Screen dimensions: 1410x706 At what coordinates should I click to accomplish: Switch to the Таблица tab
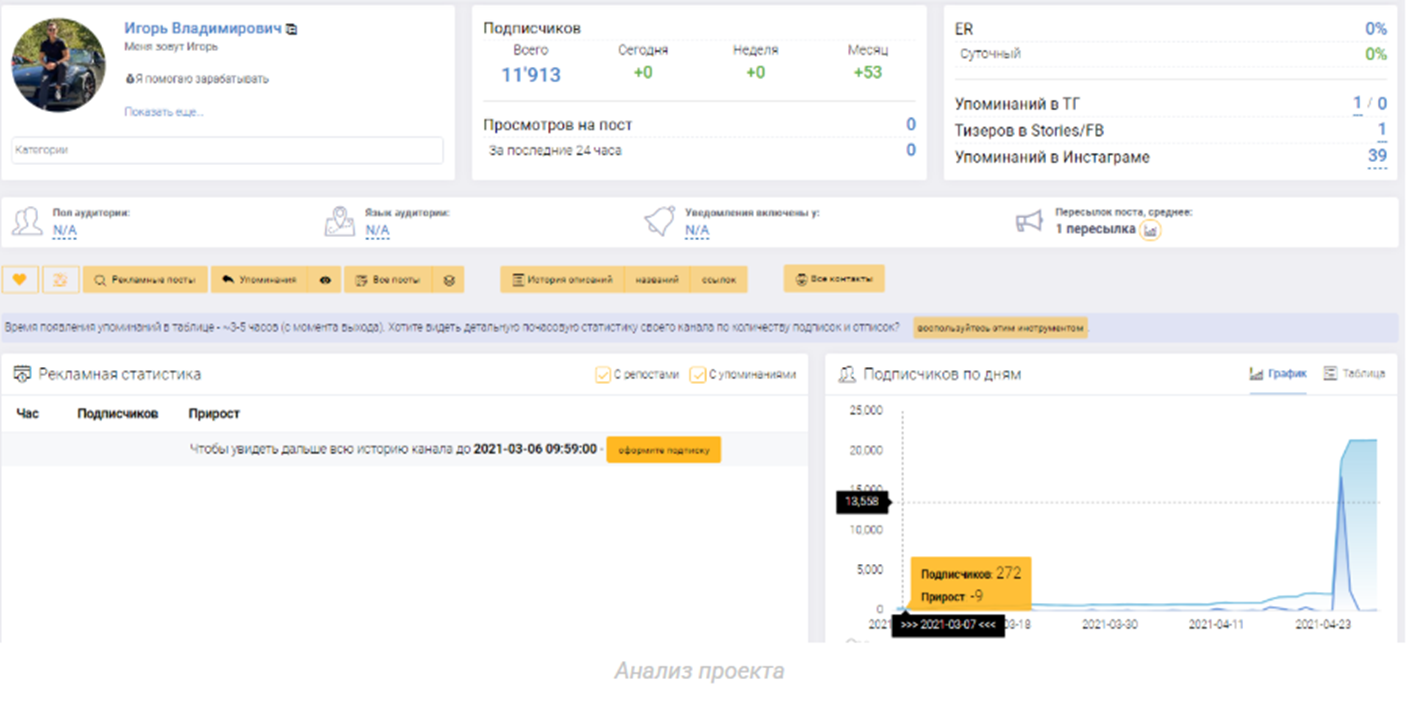(x=1354, y=374)
